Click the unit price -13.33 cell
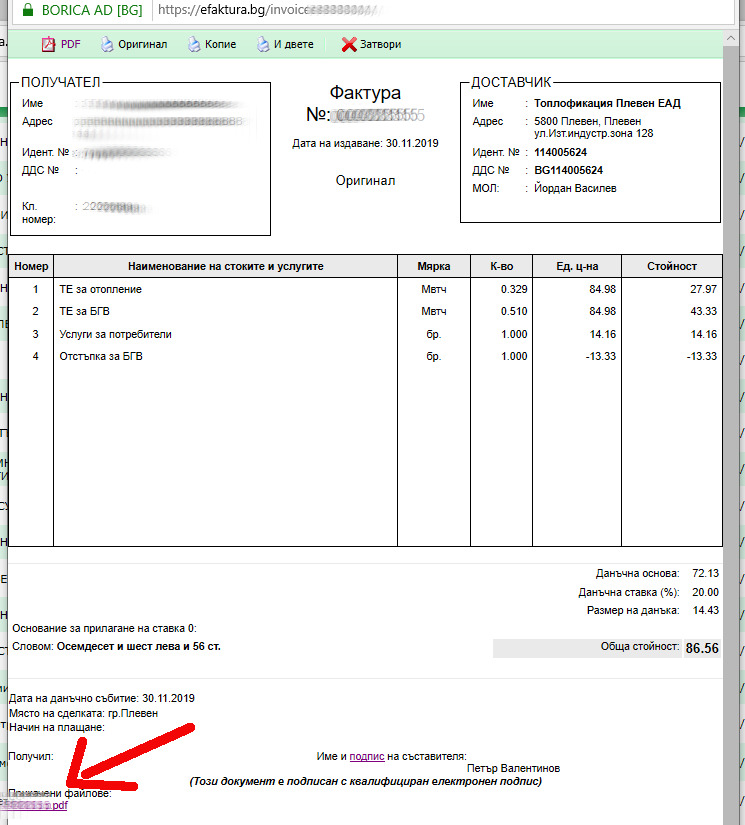This screenshot has height=825, width=745. pyautogui.click(x=601, y=356)
